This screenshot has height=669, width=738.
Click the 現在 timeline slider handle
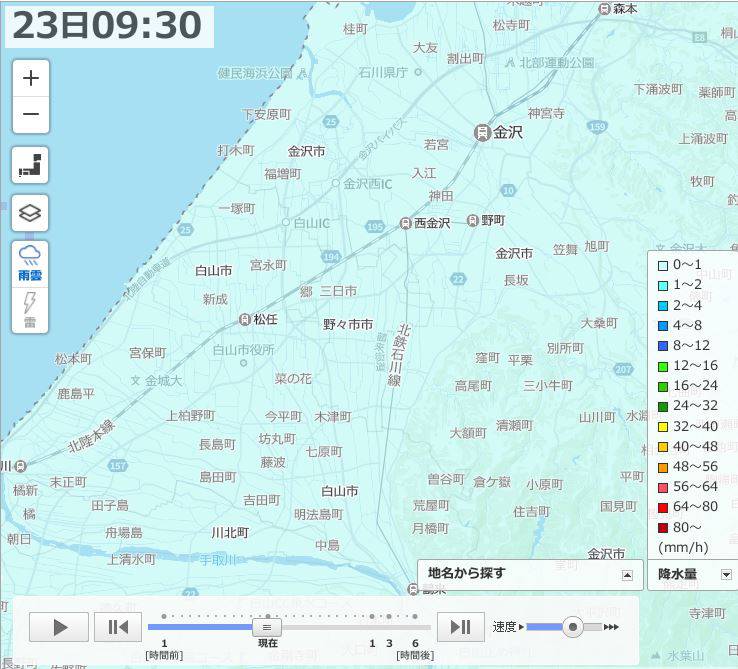(x=267, y=627)
